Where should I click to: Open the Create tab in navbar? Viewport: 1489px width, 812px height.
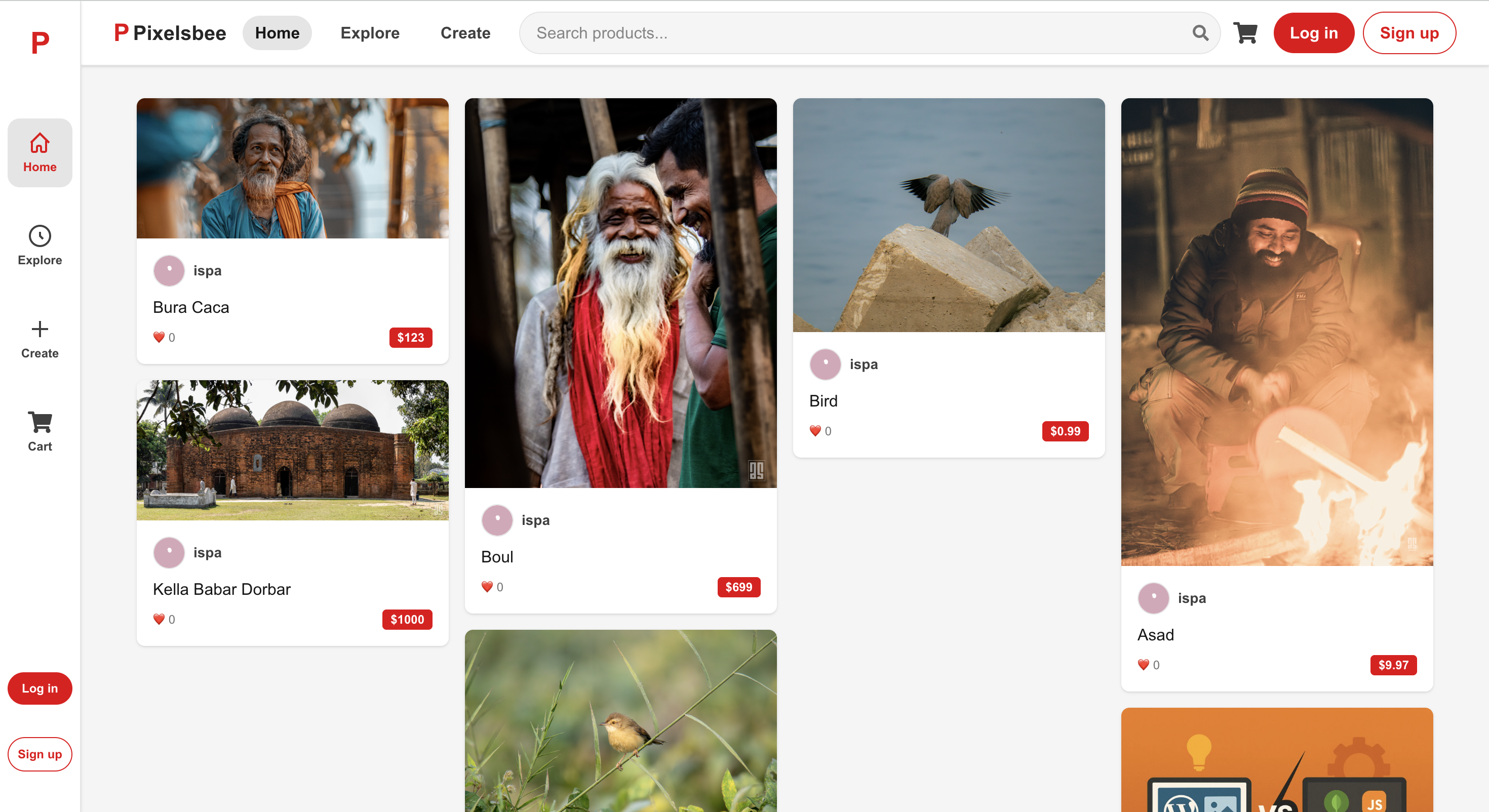[x=465, y=33]
